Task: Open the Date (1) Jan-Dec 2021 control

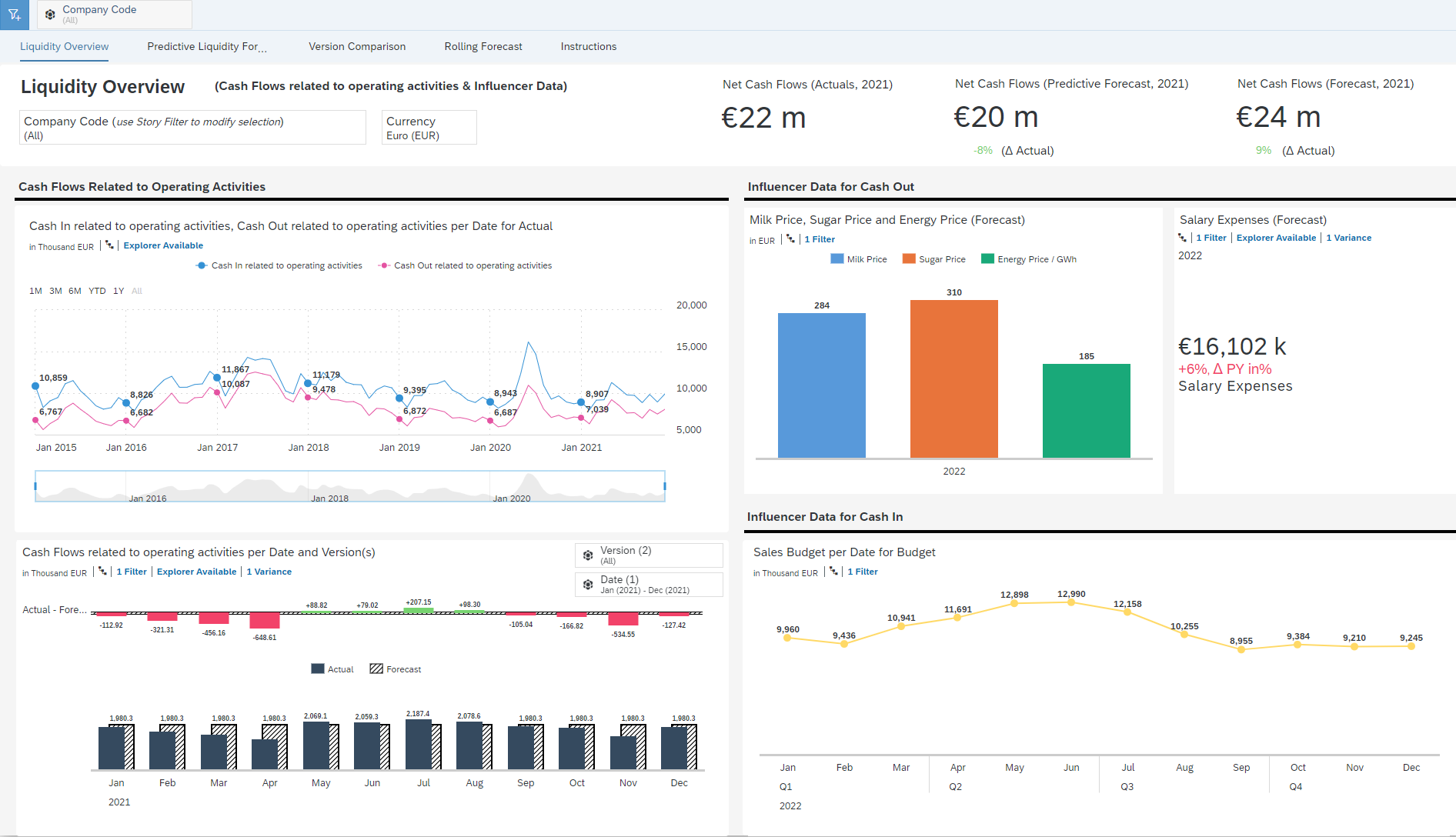Action: (649, 585)
